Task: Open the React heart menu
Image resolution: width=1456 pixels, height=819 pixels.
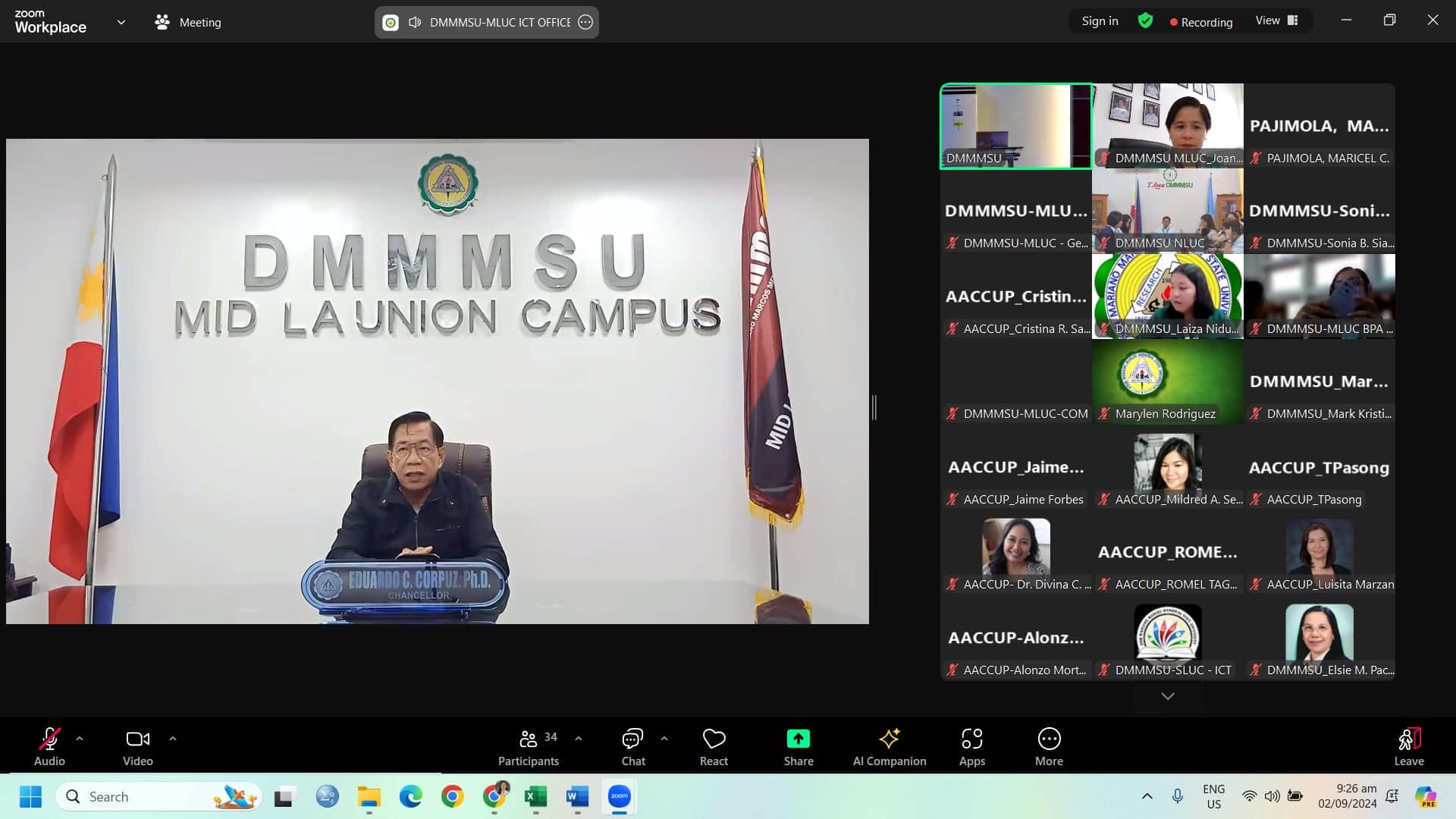Action: point(714,746)
